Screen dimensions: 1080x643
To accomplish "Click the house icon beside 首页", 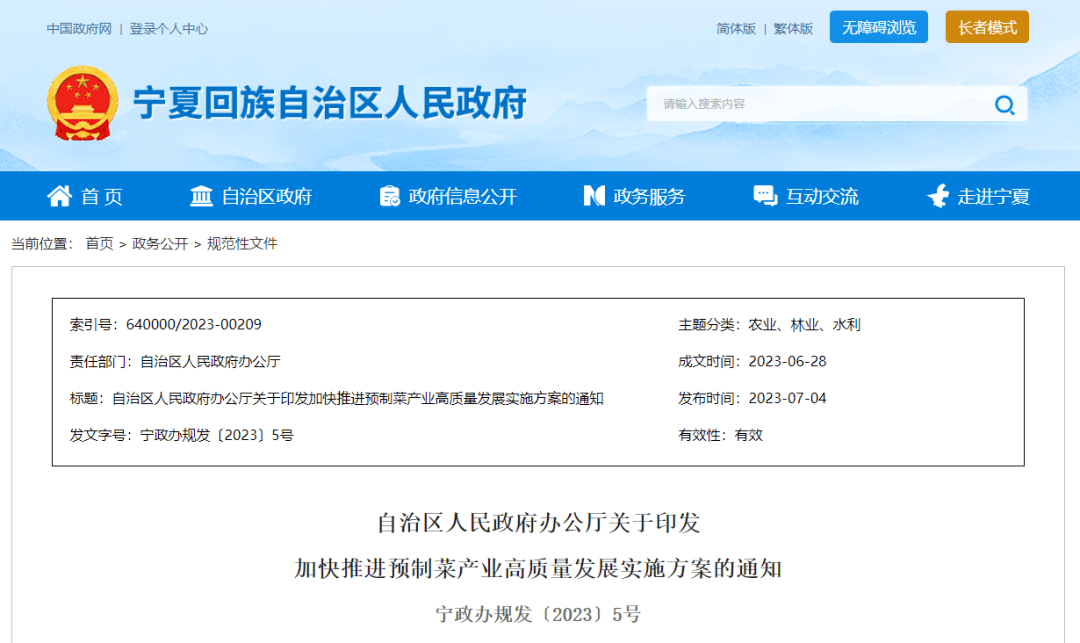I will (60, 196).
